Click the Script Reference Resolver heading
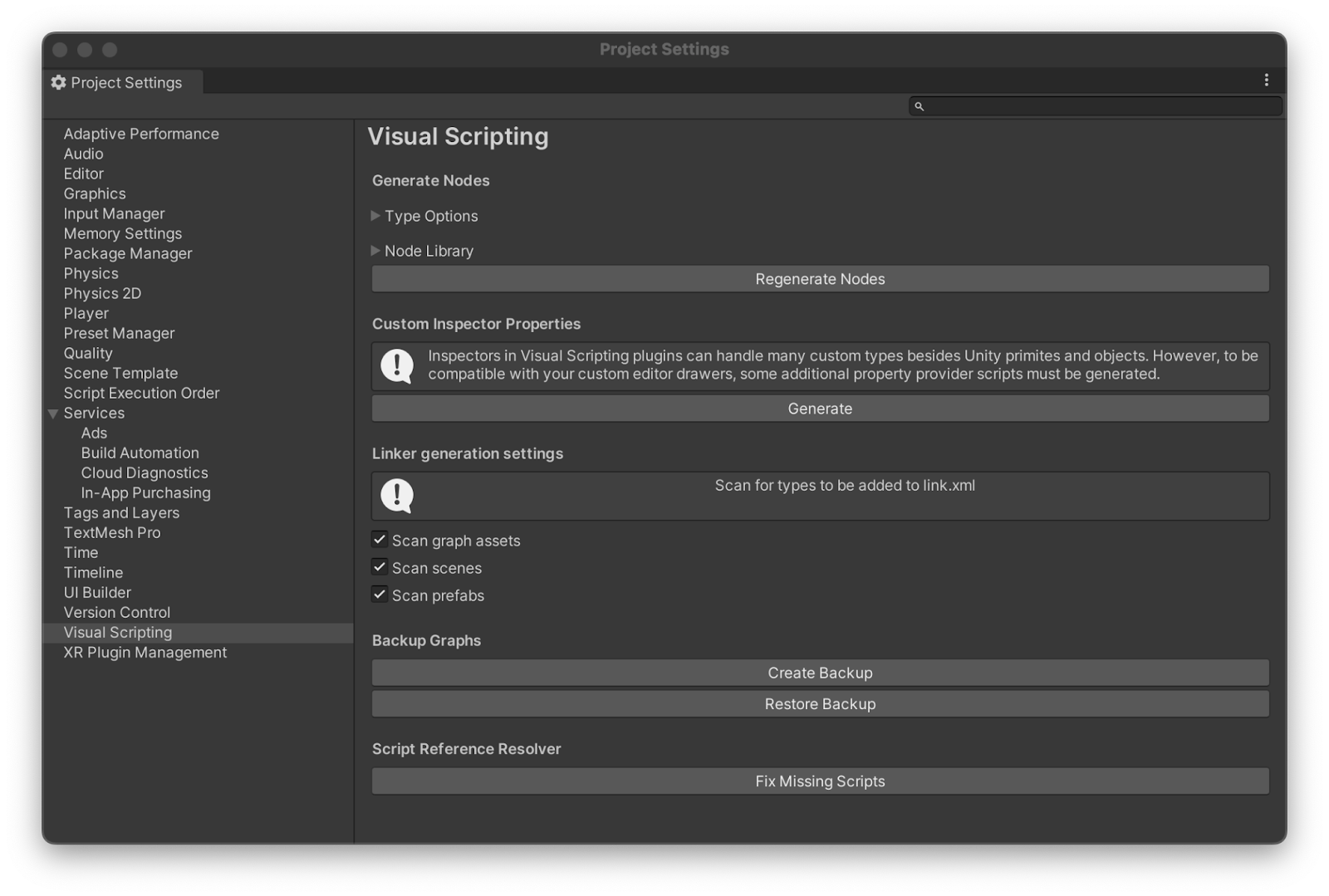 466,749
